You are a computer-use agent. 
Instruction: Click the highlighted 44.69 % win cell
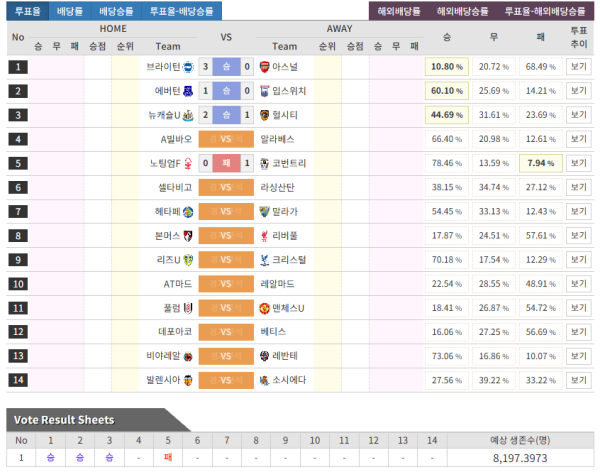point(447,115)
